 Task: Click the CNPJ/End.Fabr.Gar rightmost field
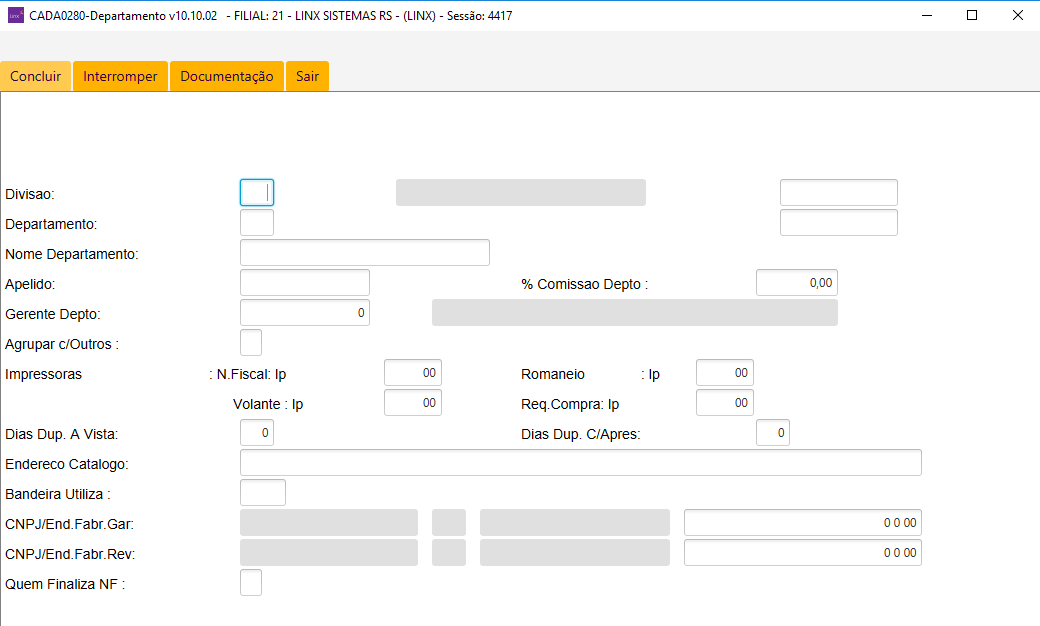point(803,523)
